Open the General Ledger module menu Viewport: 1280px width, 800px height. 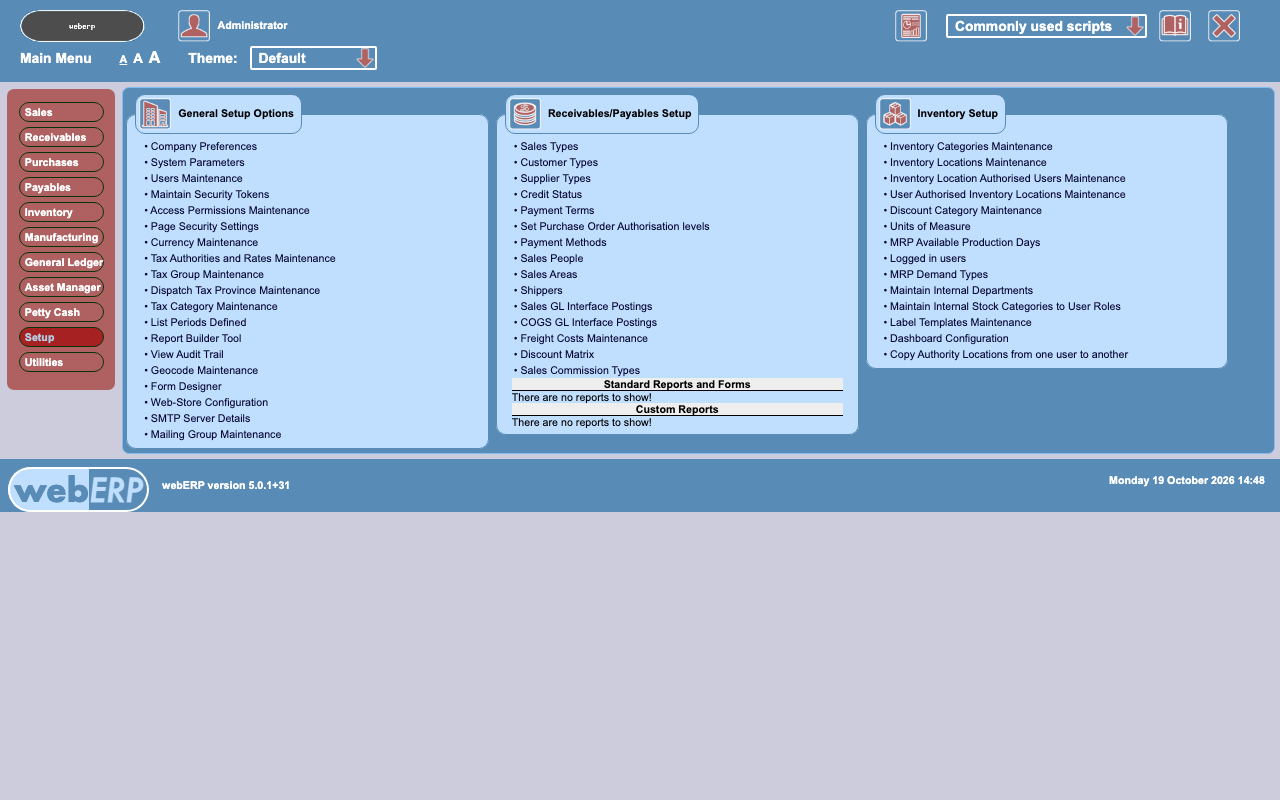point(61,262)
